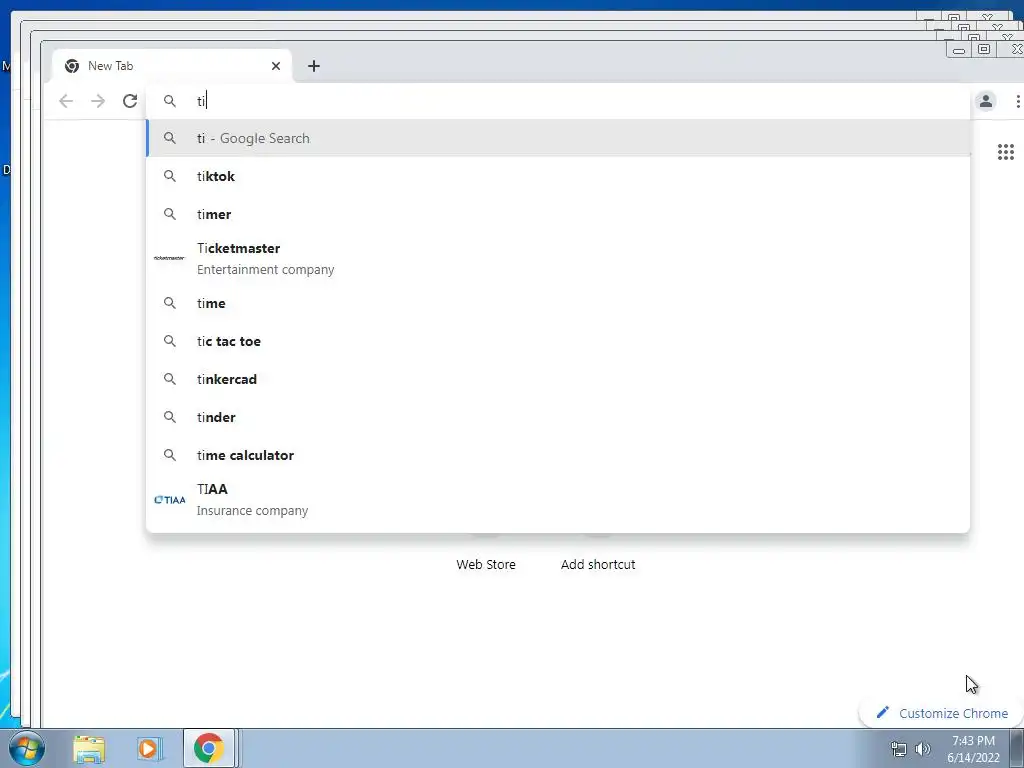Open the Windows Start menu
This screenshot has width=1024, height=768.
click(27, 748)
